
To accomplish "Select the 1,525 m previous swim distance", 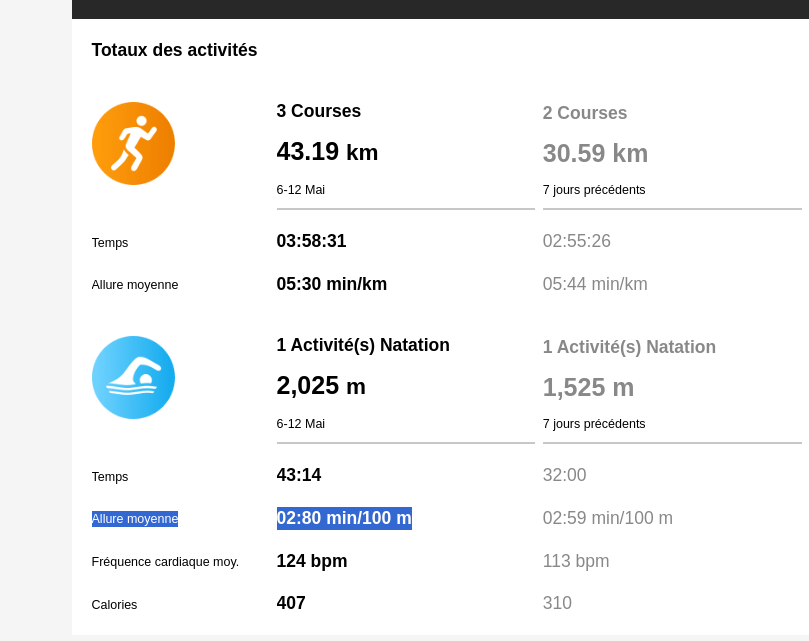I will coord(588,387).
